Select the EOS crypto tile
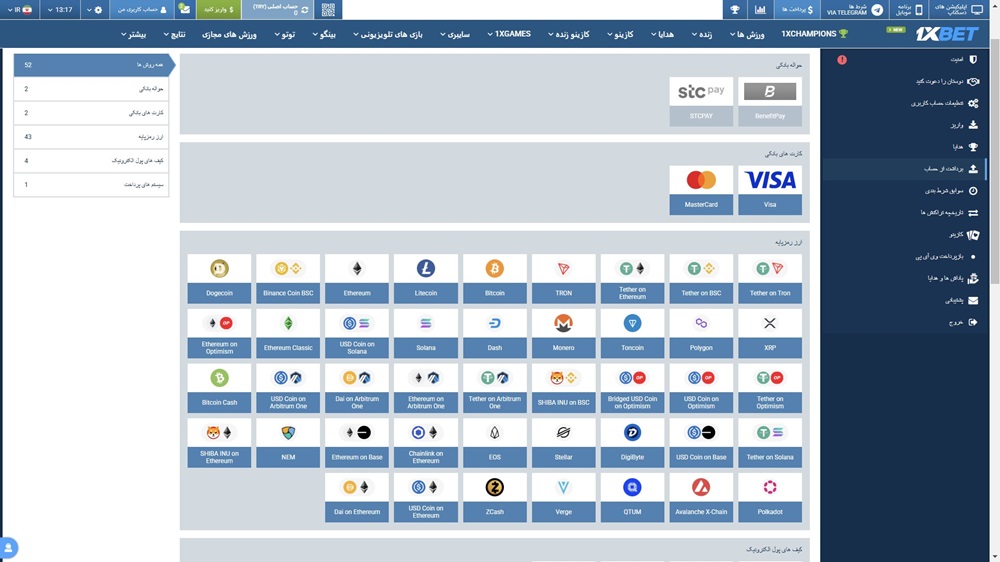Image resolution: width=1000 pixels, height=562 pixels. point(494,443)
